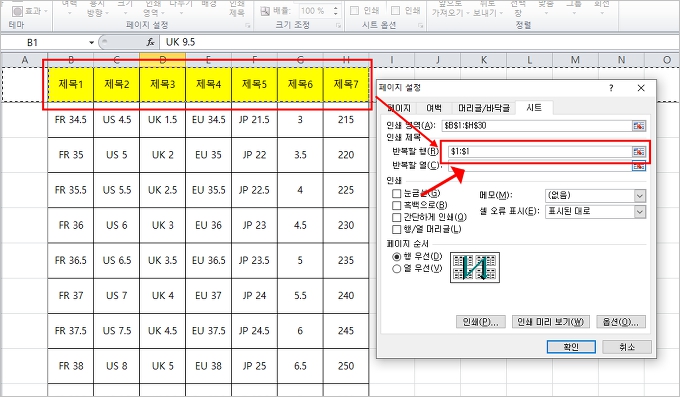This screenshot has width=680, height=397.
Task: Toggle 행/열 머리글(L) checkbox
Action: pos(396,229)
